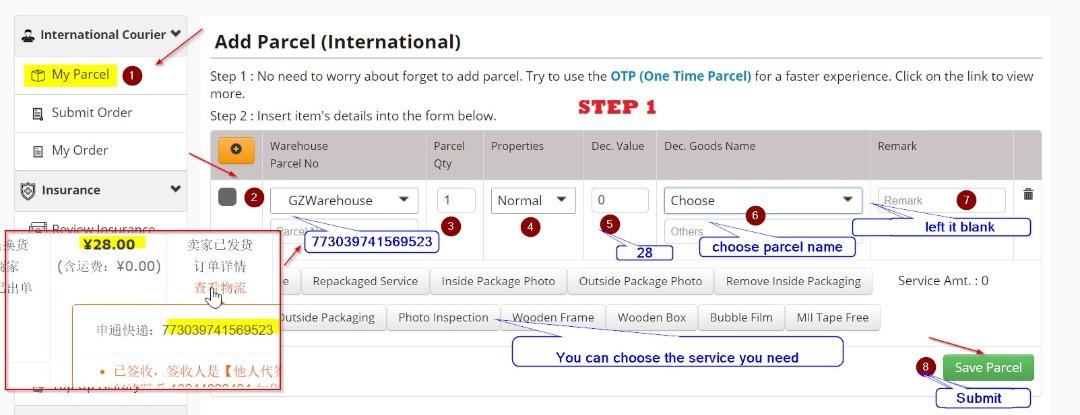Click the Insurance shield icon

click(28, 190)
